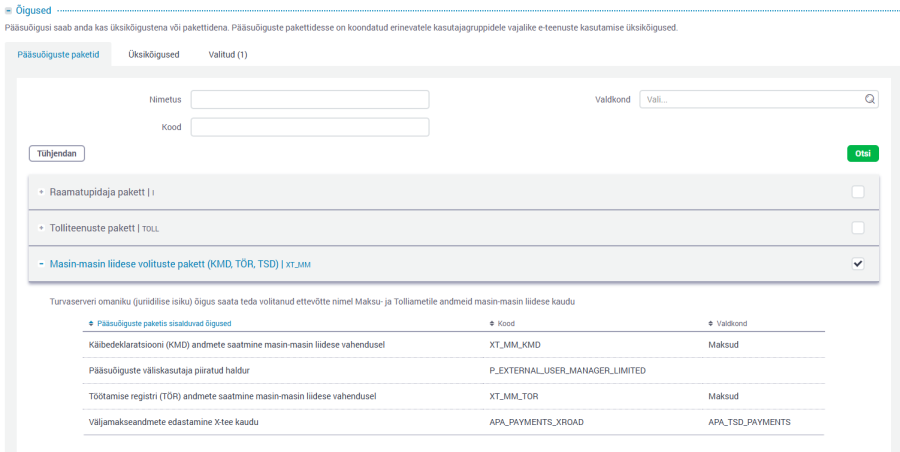Sort by the Valdkond column header
Viewport: 900px width, 452px height.
pyautogui.click(x=727, y=323)
